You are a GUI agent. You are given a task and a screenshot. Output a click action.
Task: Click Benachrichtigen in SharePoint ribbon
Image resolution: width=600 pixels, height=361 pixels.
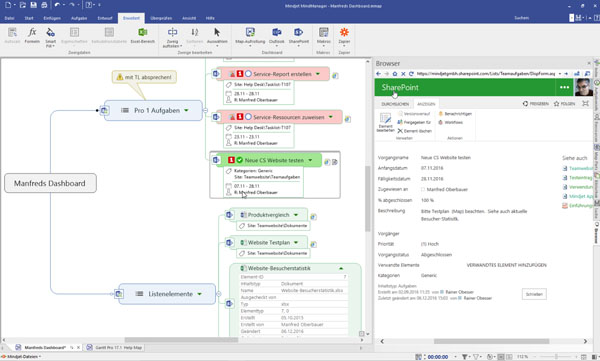coord(455,114)
